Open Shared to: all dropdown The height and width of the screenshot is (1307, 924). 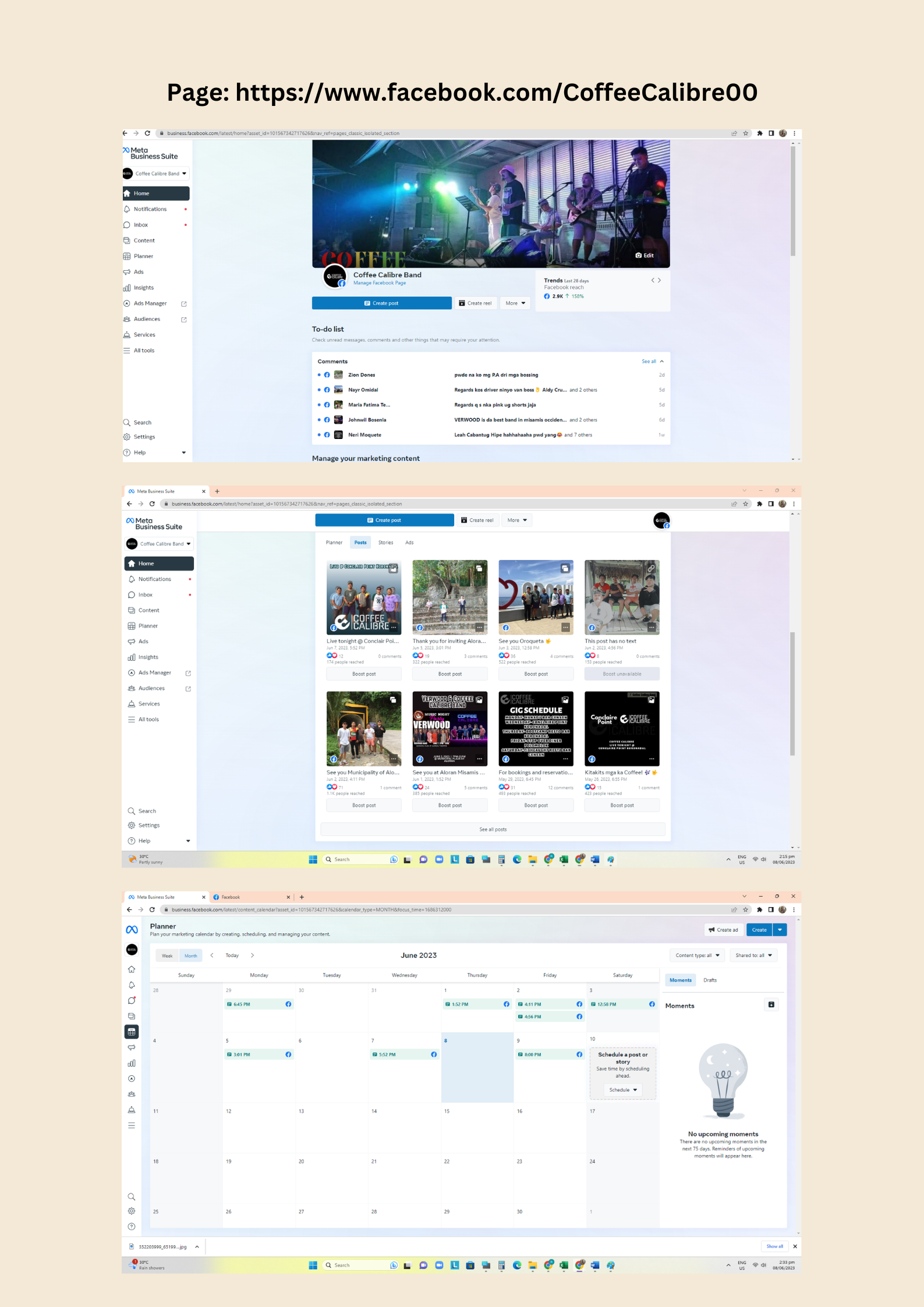tap(754, 955)
